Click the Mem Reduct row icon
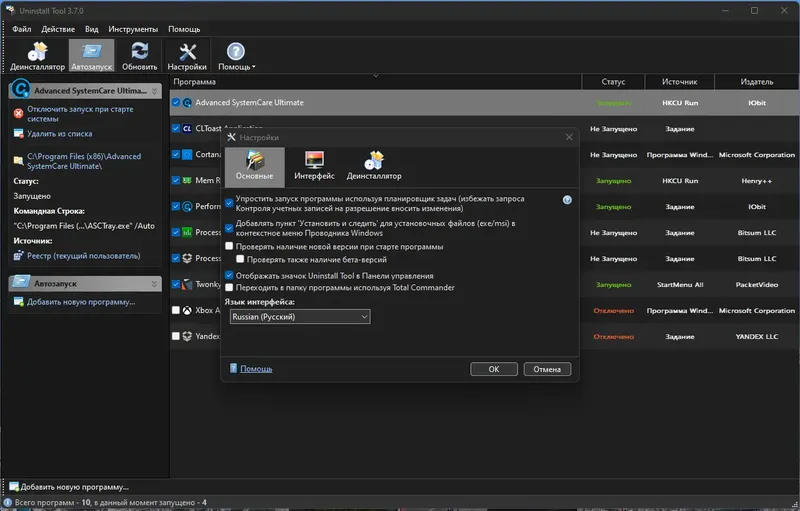This screenshot has width=800, height=511. [187, 181]
